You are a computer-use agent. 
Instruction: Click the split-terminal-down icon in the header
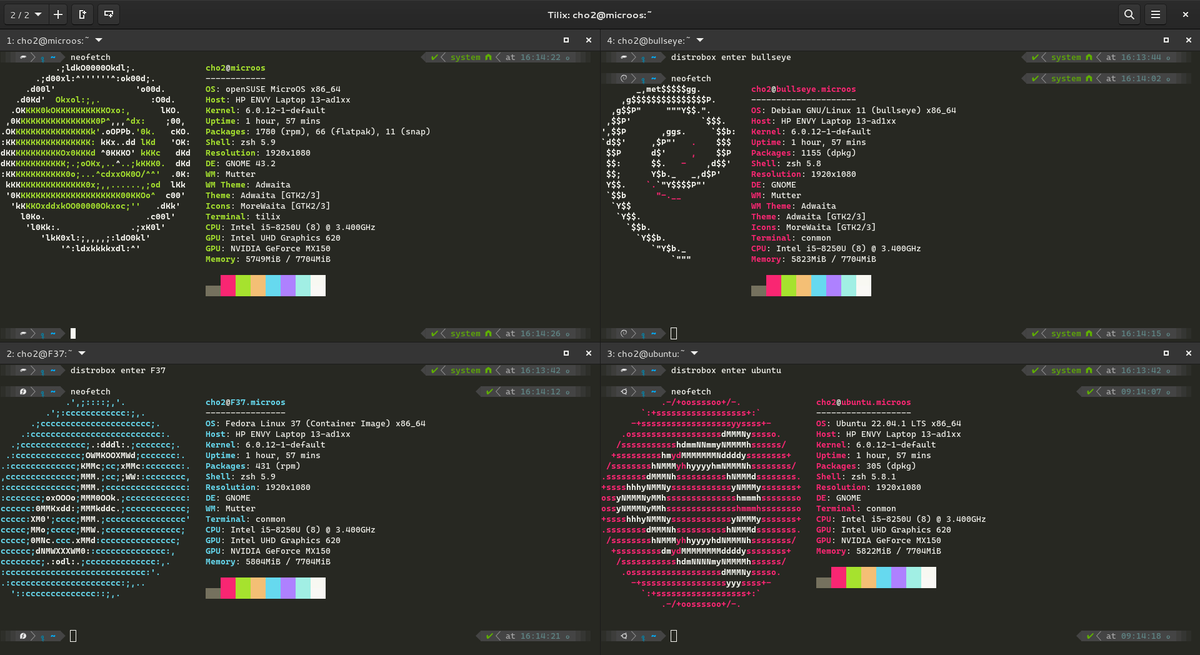(x=110, y=14)
